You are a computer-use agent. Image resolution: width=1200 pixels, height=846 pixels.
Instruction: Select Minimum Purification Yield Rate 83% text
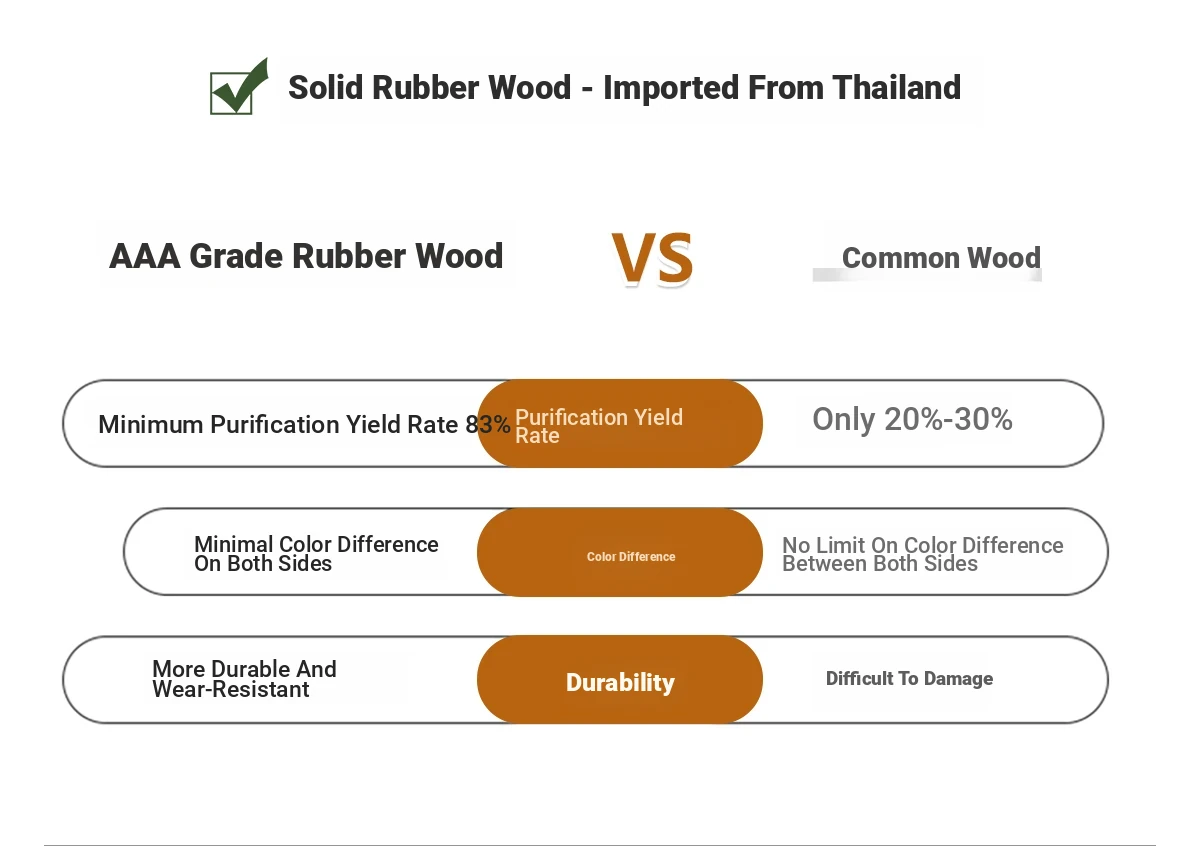[304, 424]
